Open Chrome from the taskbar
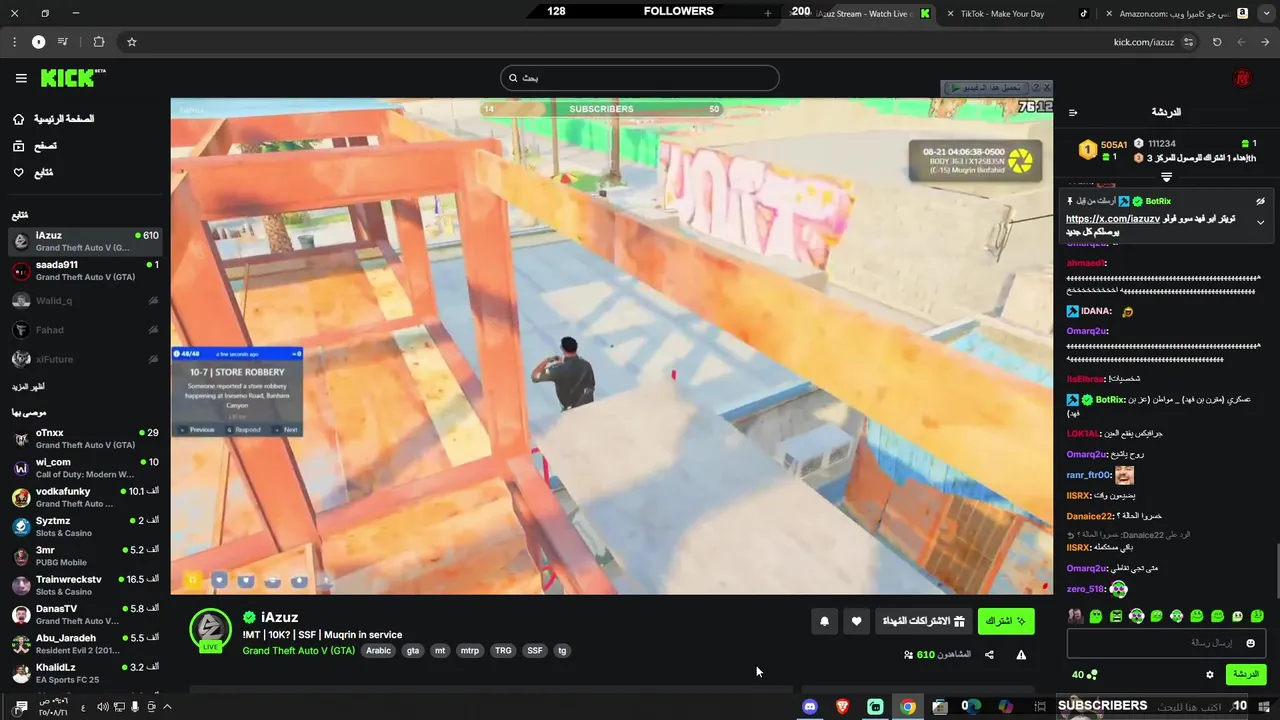 click(x=908, y=707)
